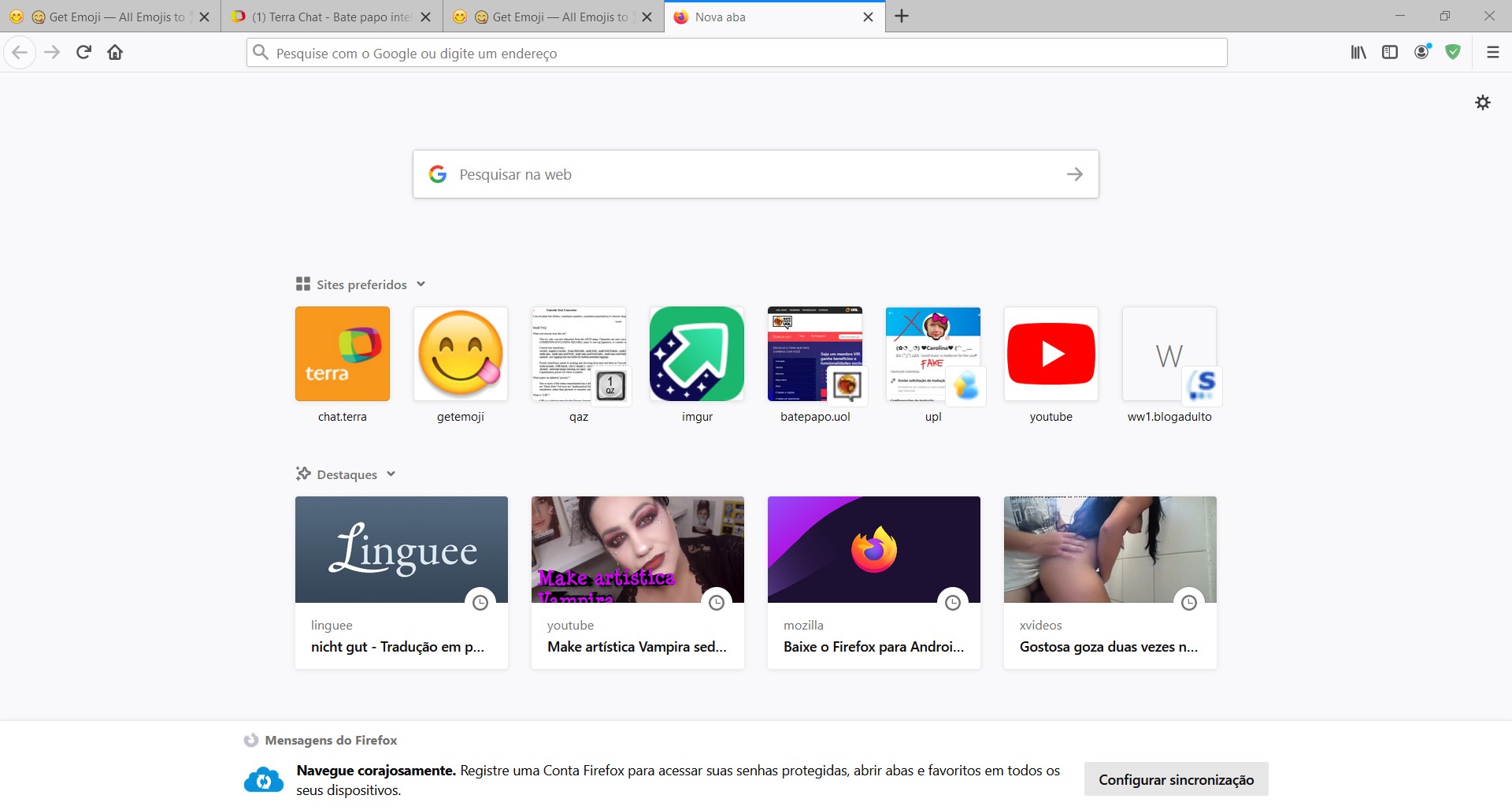Minimize the Firefox window
The height and width of the screenshot is (810, 1512).
pyautogui.click(x=1400, y=16)
